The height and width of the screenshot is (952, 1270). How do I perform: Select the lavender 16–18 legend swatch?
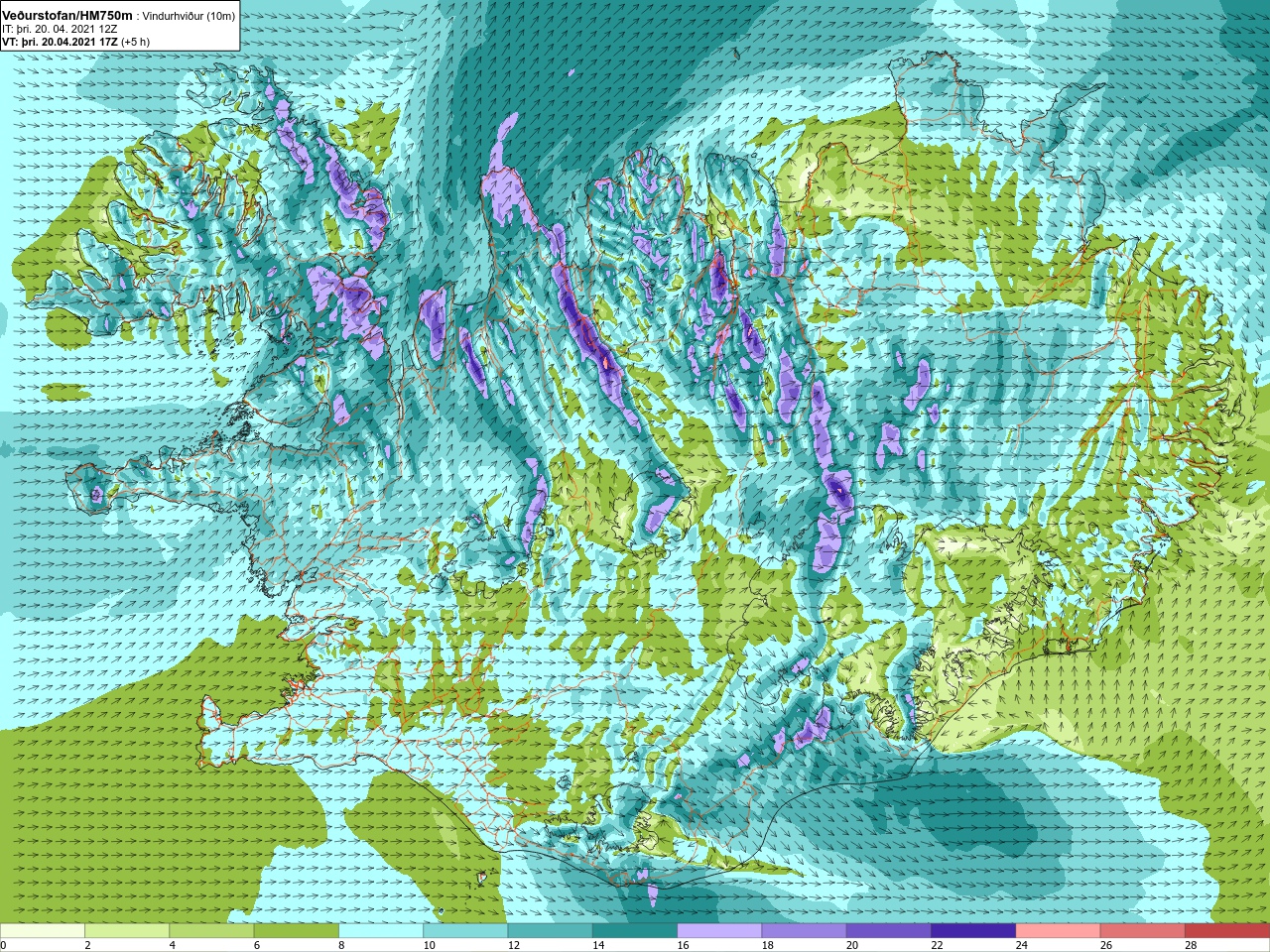tap(719, 930)
